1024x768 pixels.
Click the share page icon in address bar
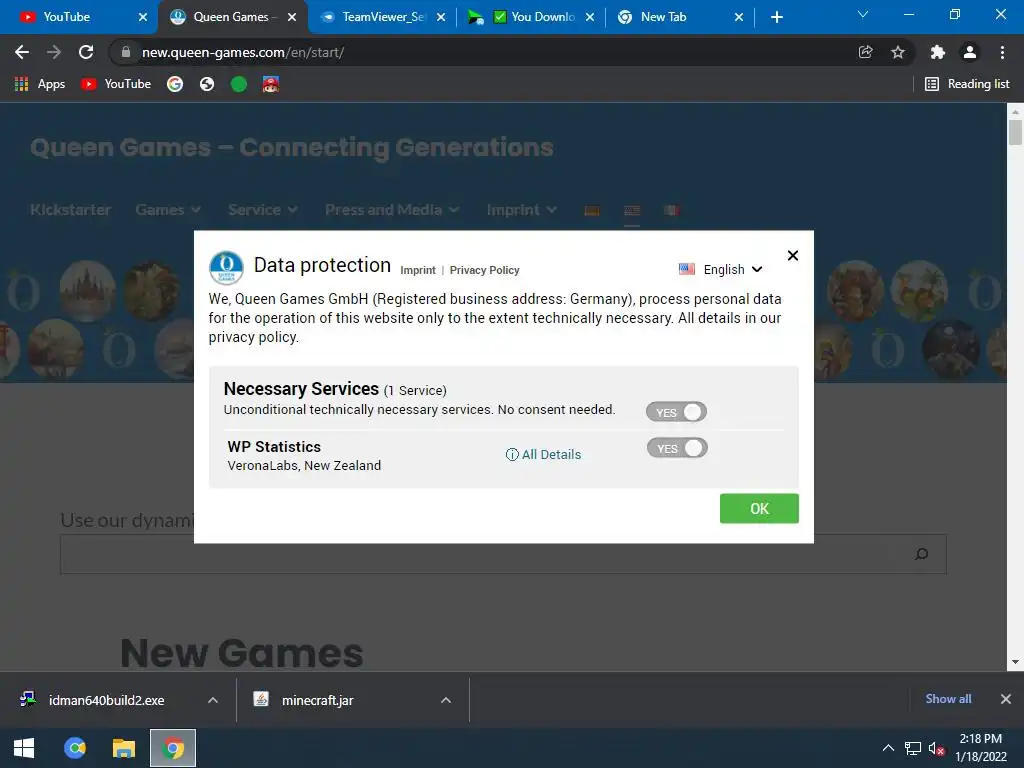click(865, 52)
